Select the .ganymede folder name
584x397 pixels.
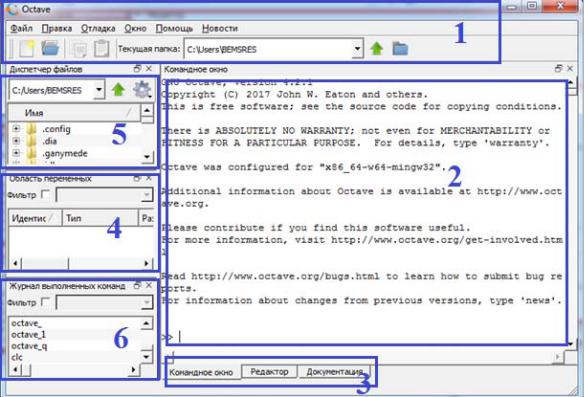[65, 153]
